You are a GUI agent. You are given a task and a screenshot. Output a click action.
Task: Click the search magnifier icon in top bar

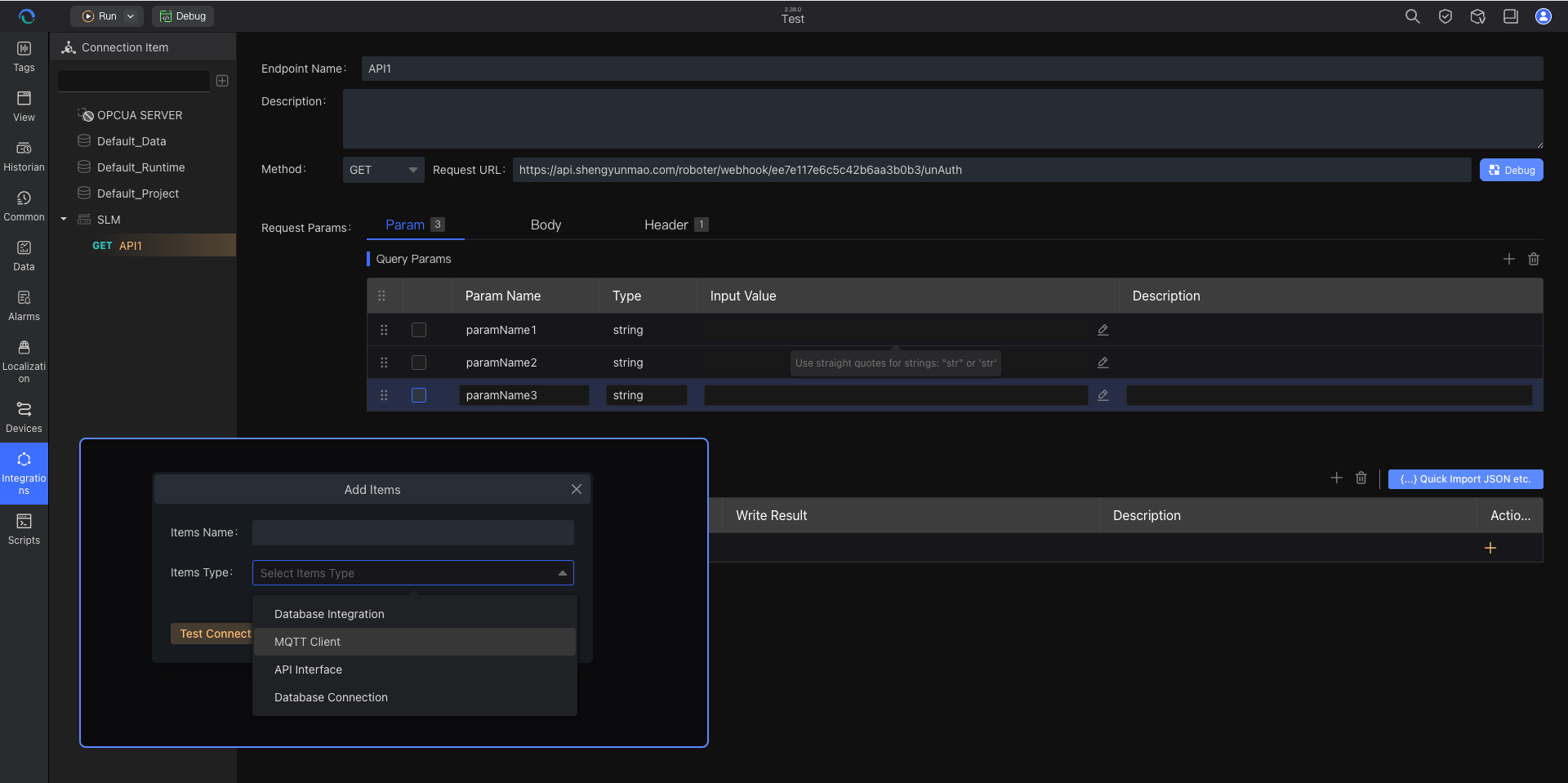(1412, 16)
